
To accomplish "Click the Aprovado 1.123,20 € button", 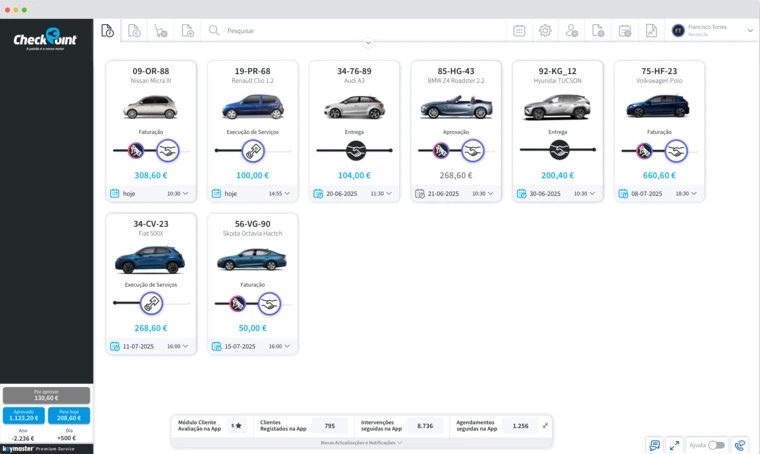I will [24, 415].
